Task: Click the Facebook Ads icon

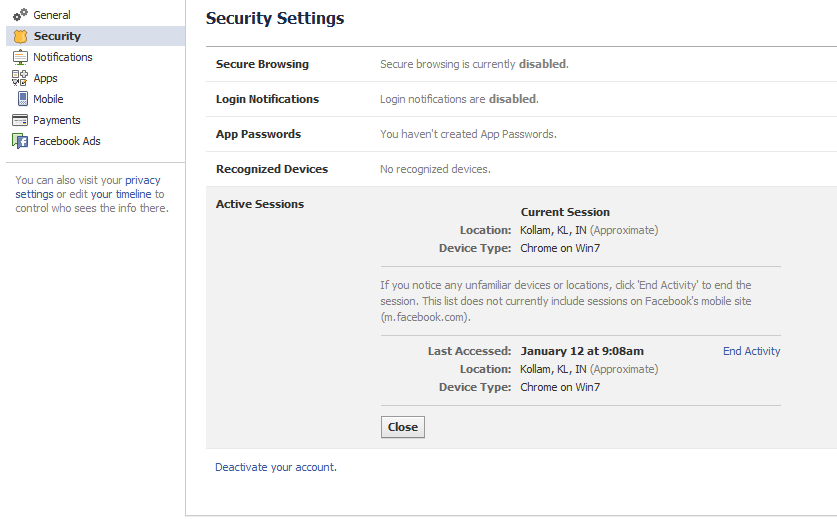Action: point(20,141)
